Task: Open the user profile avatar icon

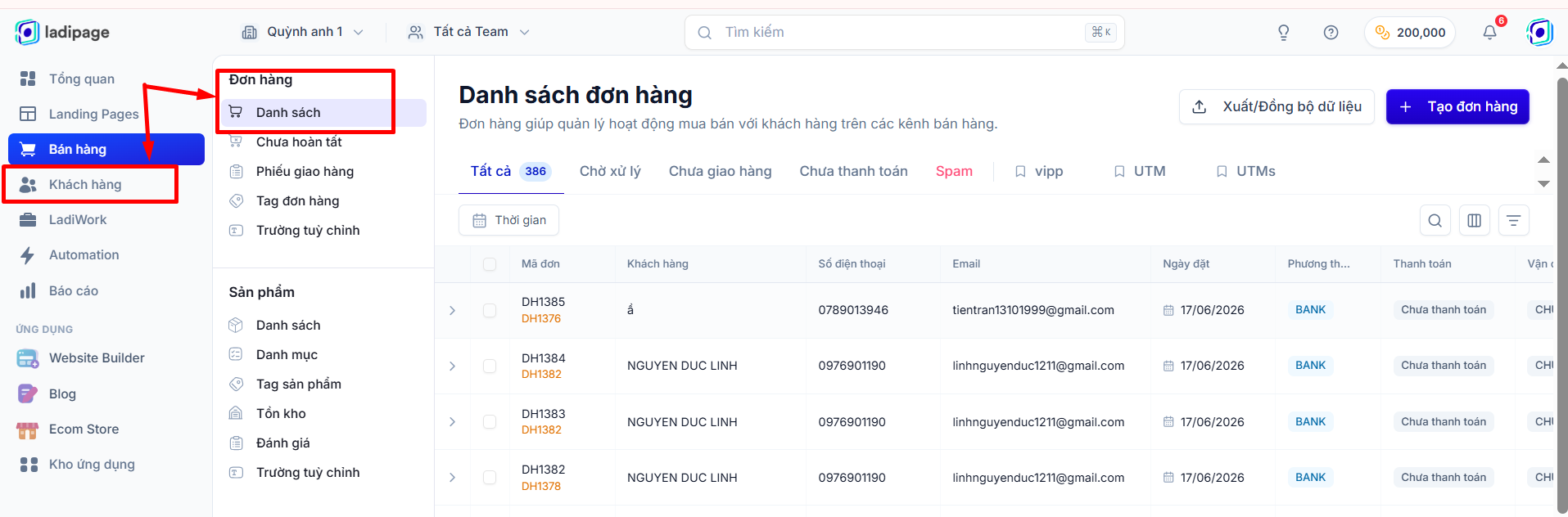Action: click(x=1539, y=32)
